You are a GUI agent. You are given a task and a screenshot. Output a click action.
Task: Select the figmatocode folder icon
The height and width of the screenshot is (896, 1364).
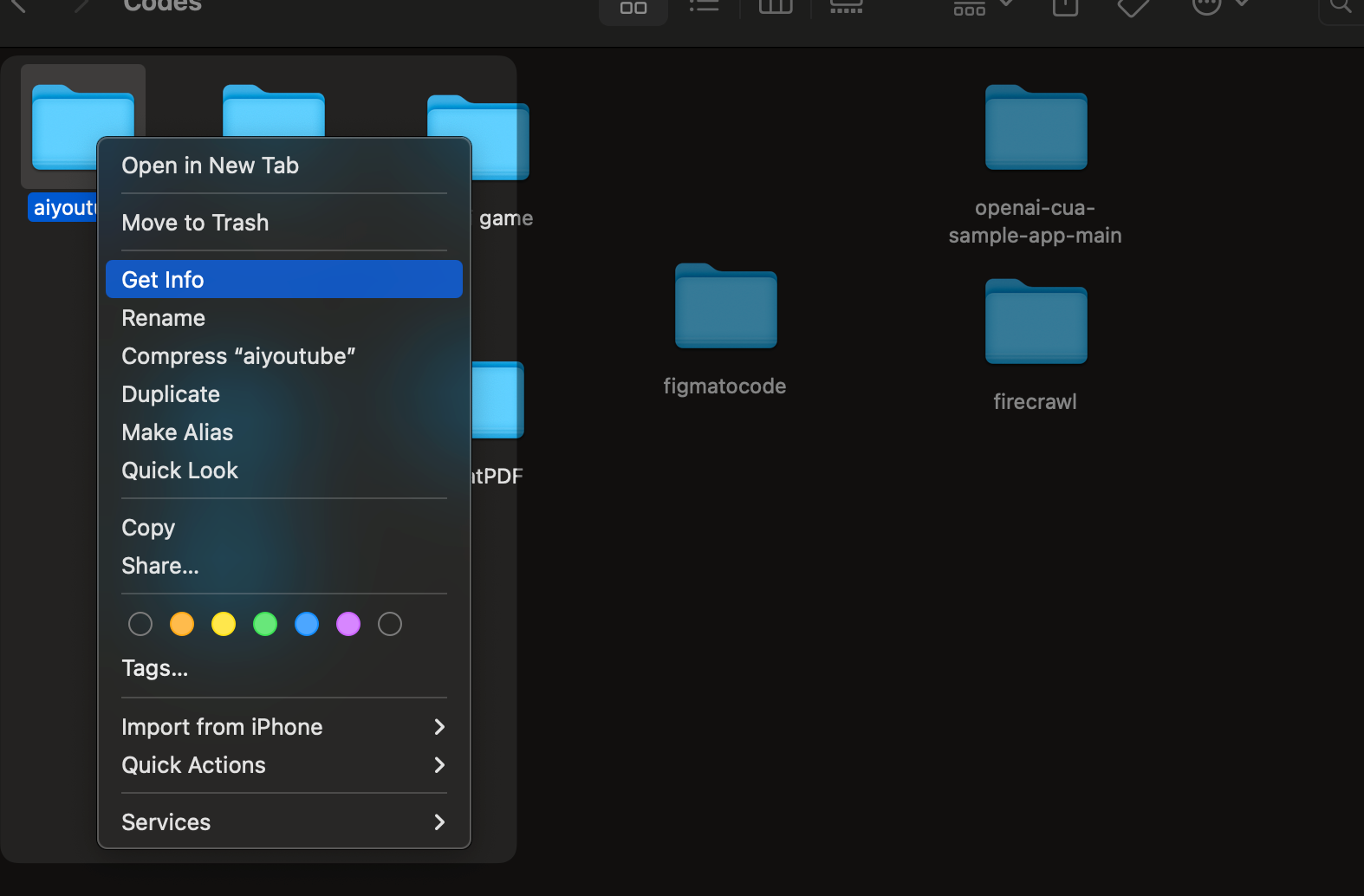pos(726,306)
